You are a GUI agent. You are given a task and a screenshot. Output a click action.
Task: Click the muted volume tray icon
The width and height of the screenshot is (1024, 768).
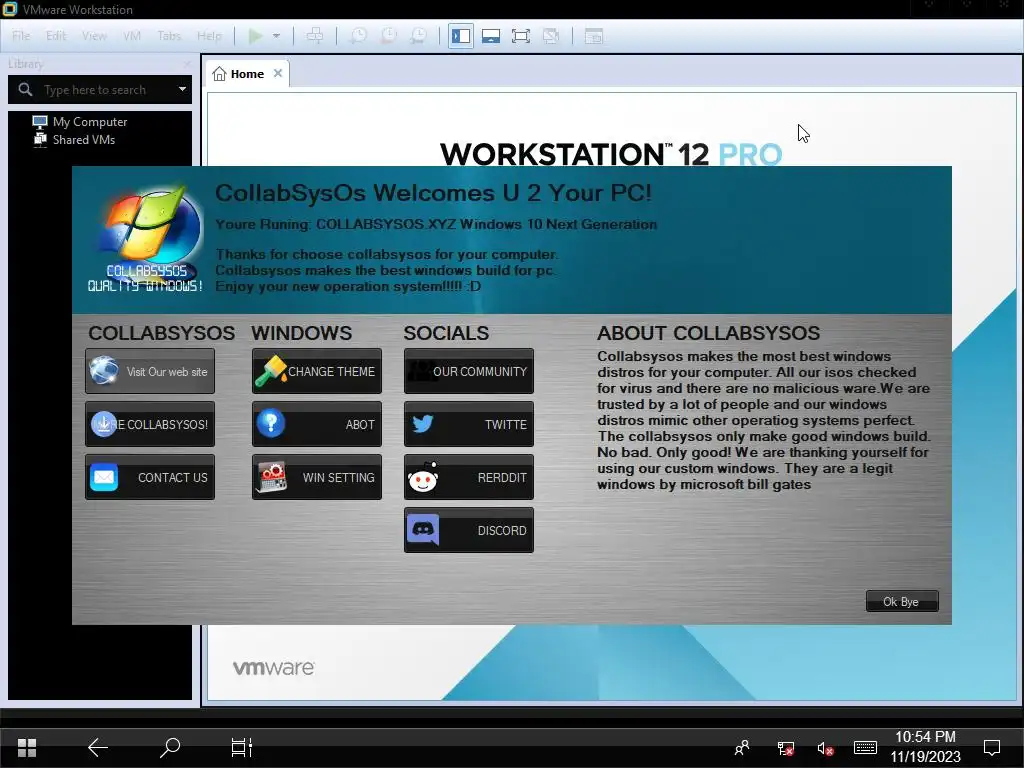(x=825, y=748)
